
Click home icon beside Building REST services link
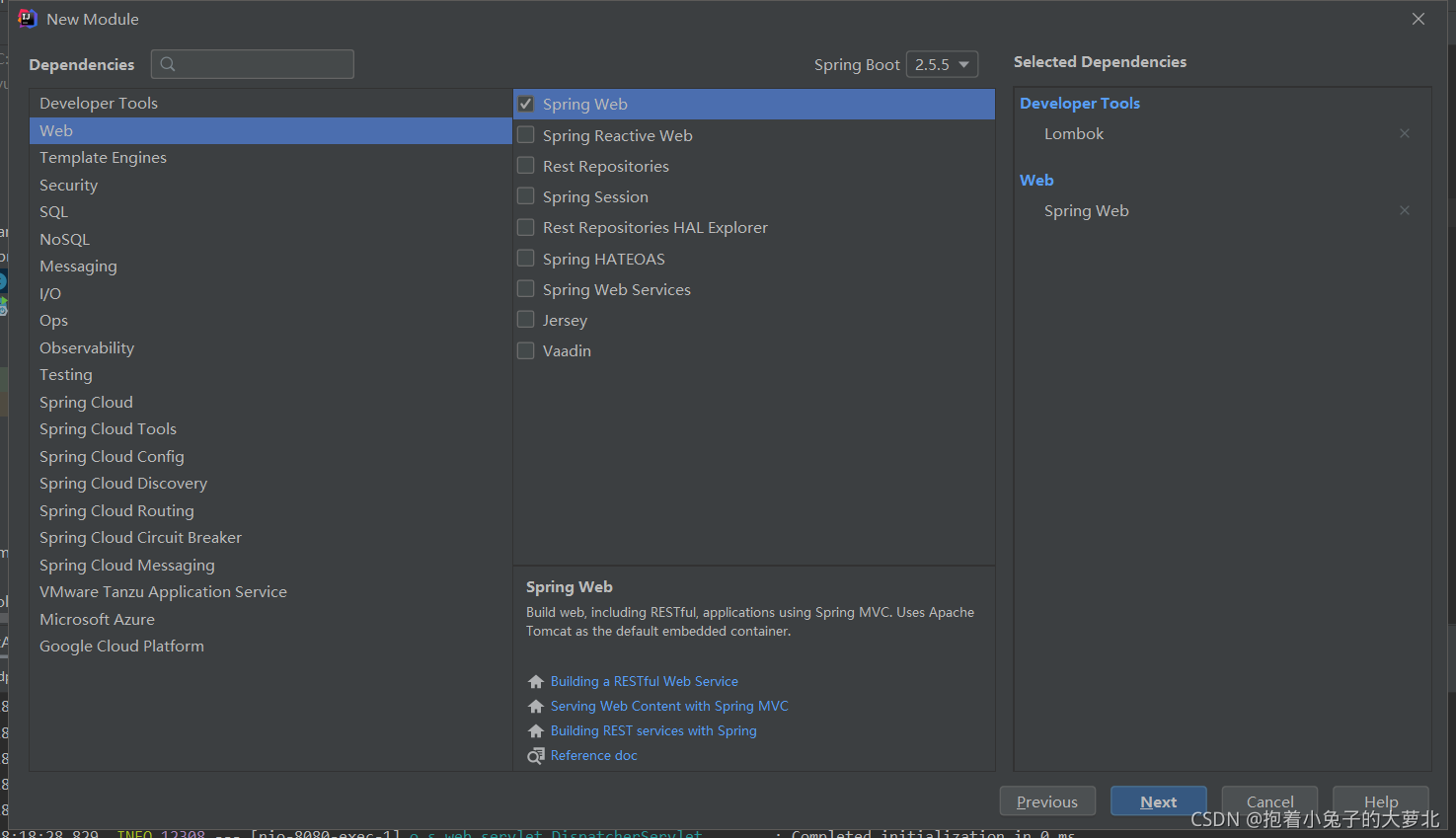click(536, 730)
